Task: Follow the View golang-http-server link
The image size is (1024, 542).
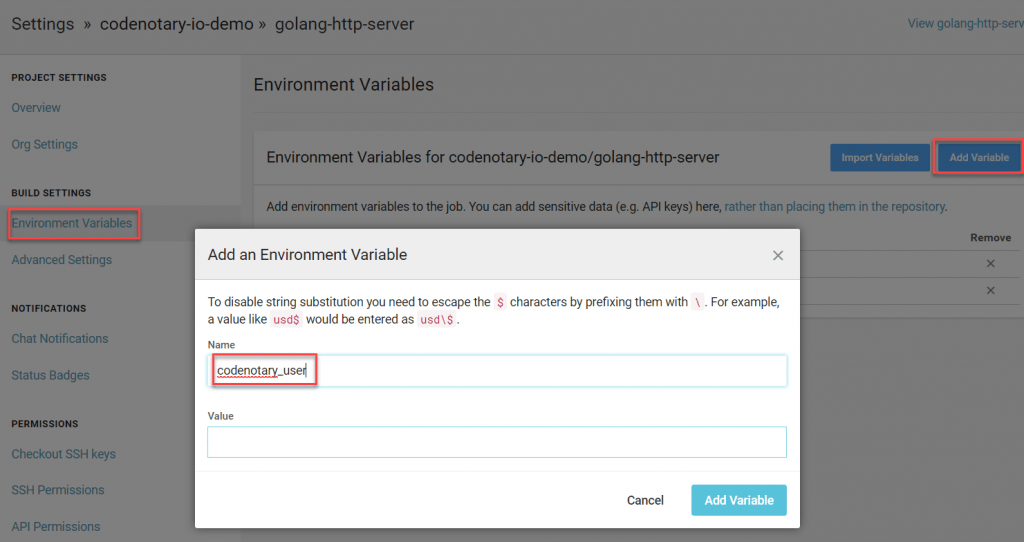Action: (x=965, y=24)
